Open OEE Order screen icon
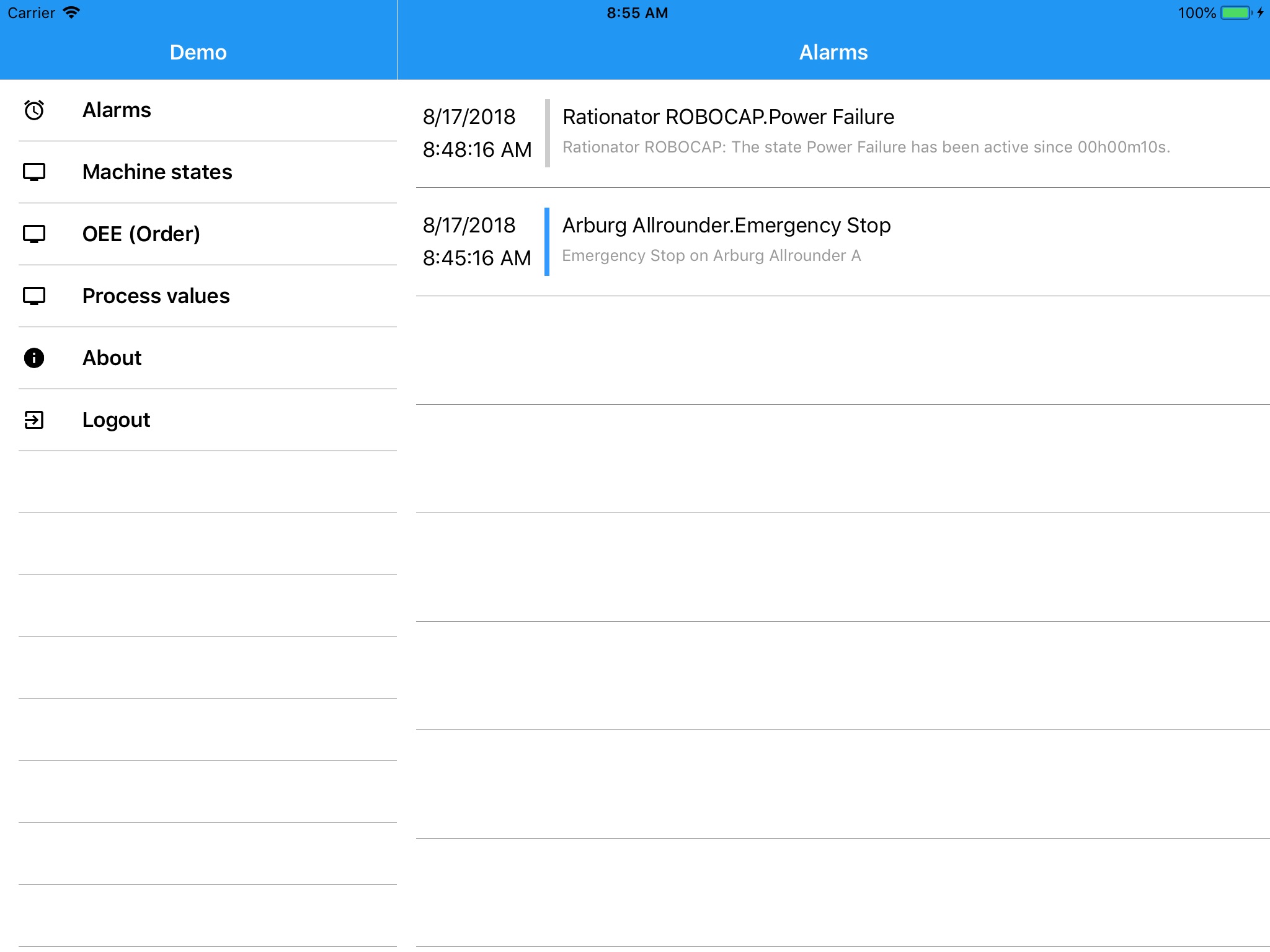 (x=34, y=233)
